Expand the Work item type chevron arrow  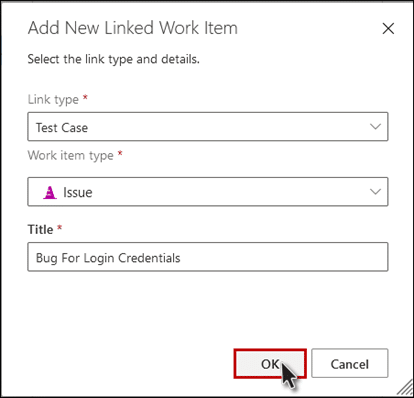point(375,192)
